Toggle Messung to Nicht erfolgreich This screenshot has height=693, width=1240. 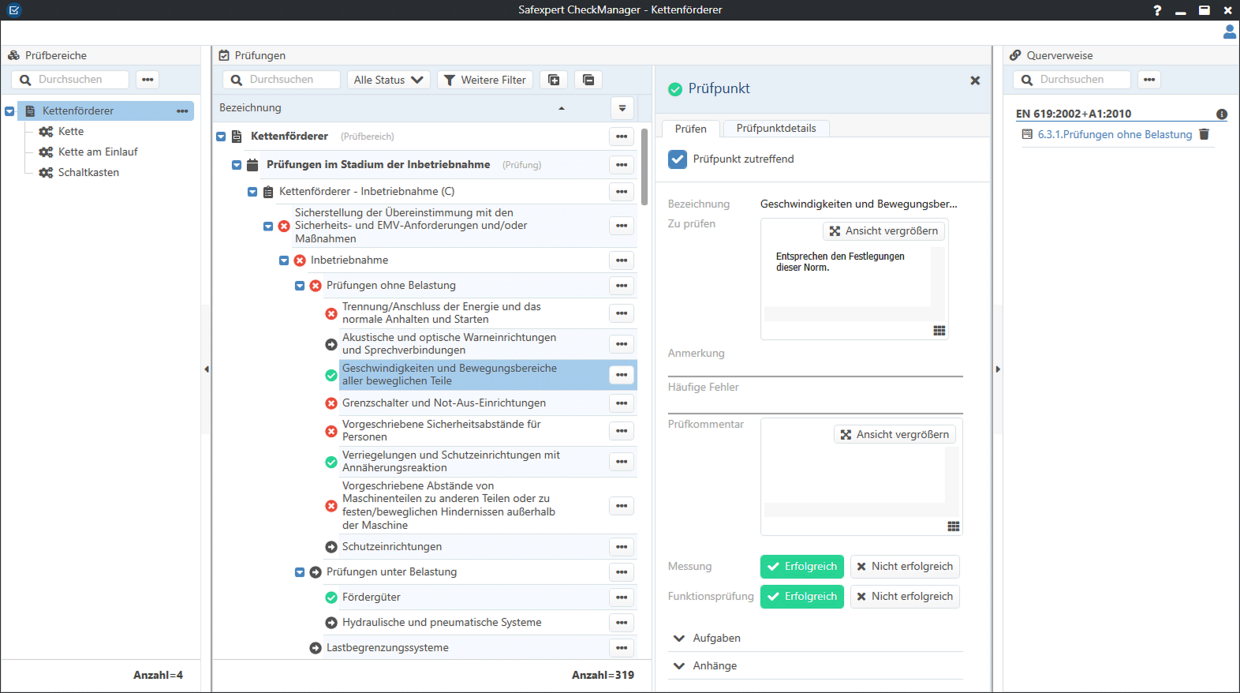[x=905, y=566]
